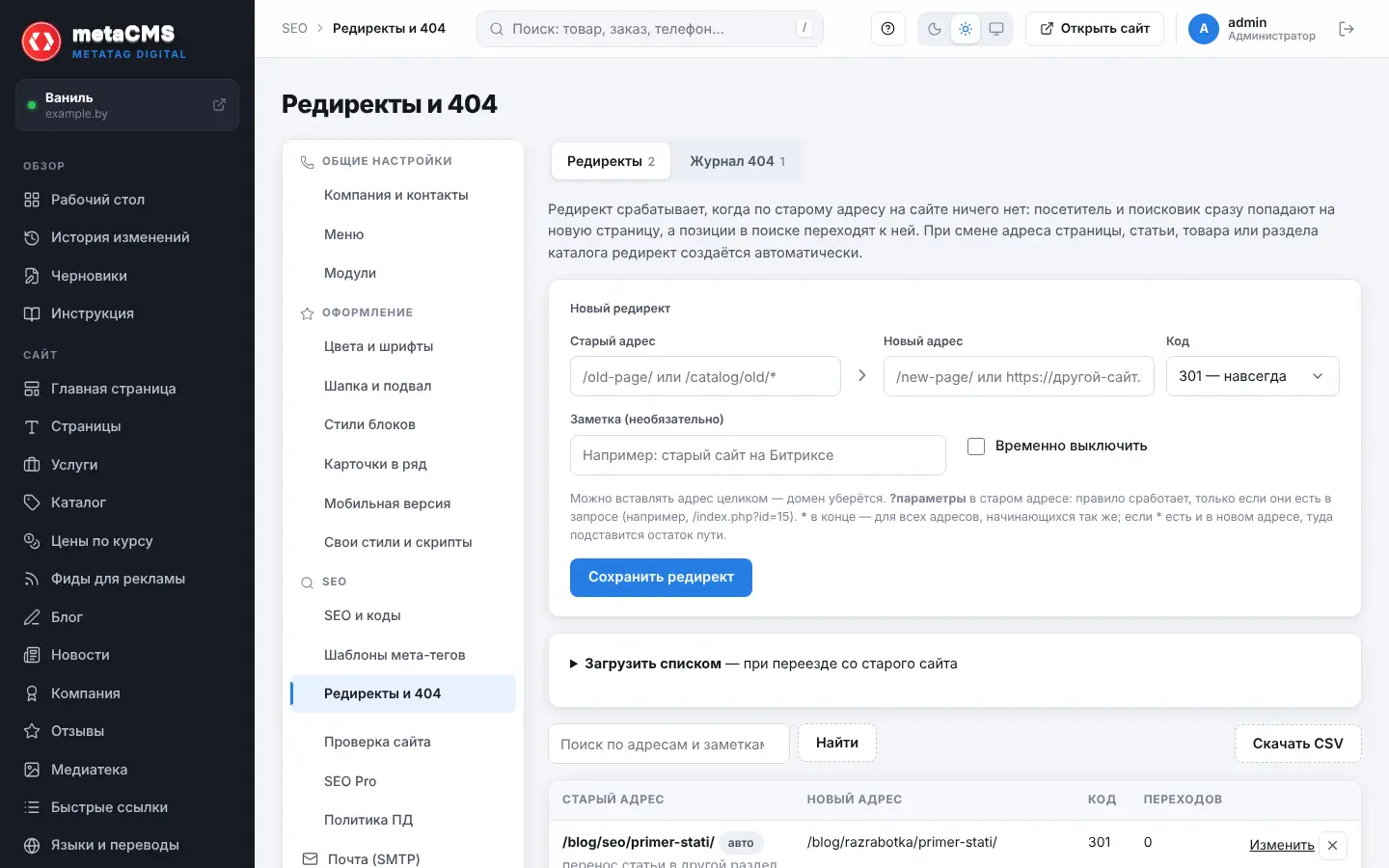
Task: Focus the Заметка input field
Action: click(757, 455)
